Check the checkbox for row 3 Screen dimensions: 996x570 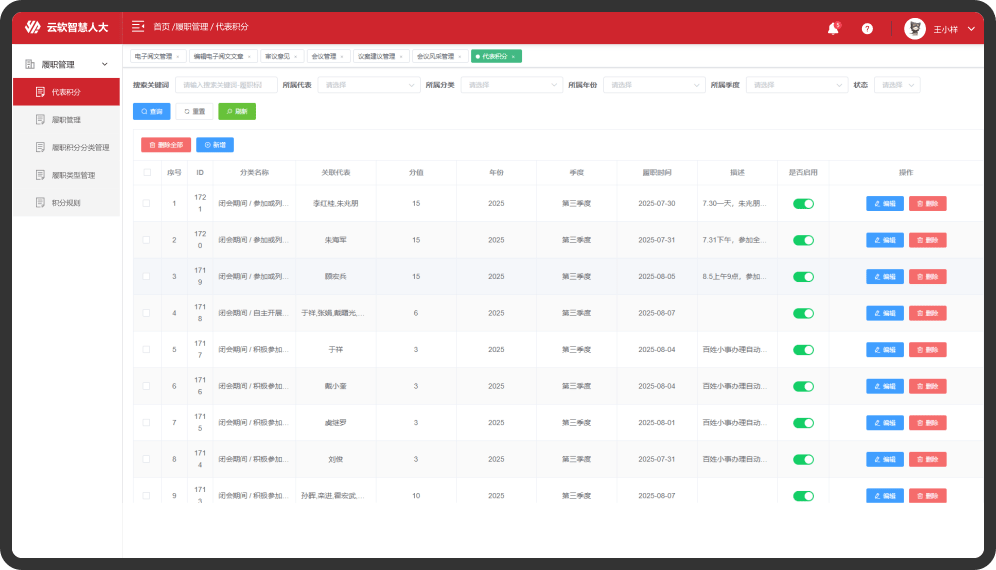pos(147,276)
